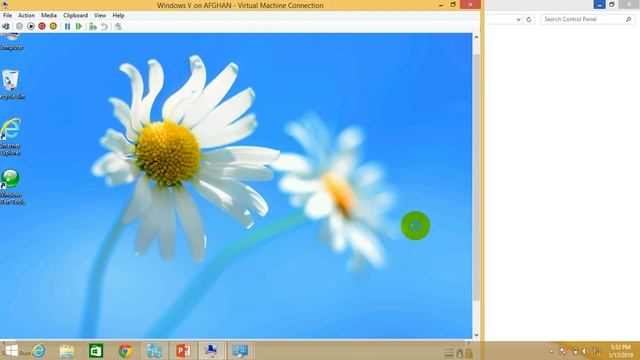The image size is (640, 360).
Task: Open Internet Explorer from the taskbar
Action: (x=39, y=351)
